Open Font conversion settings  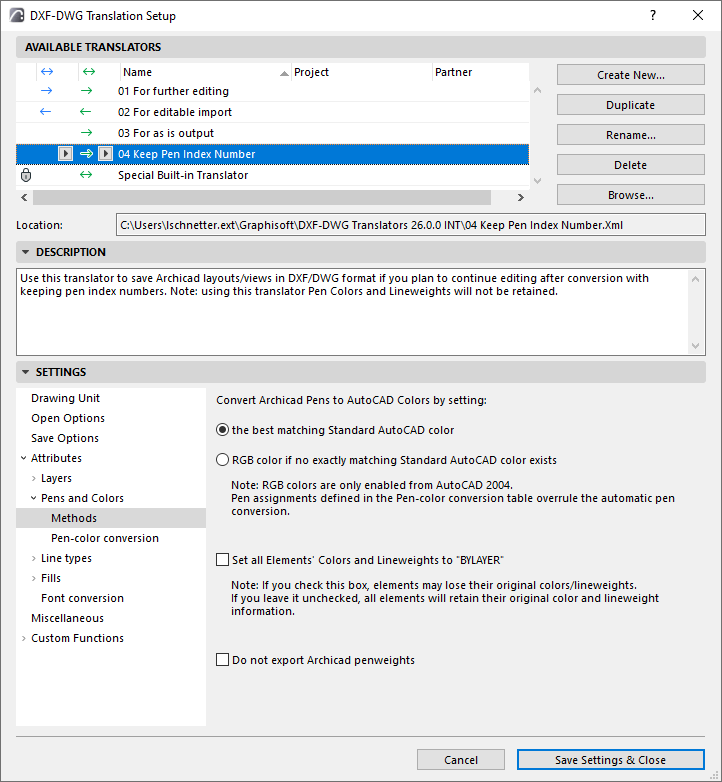pos(82,597)
